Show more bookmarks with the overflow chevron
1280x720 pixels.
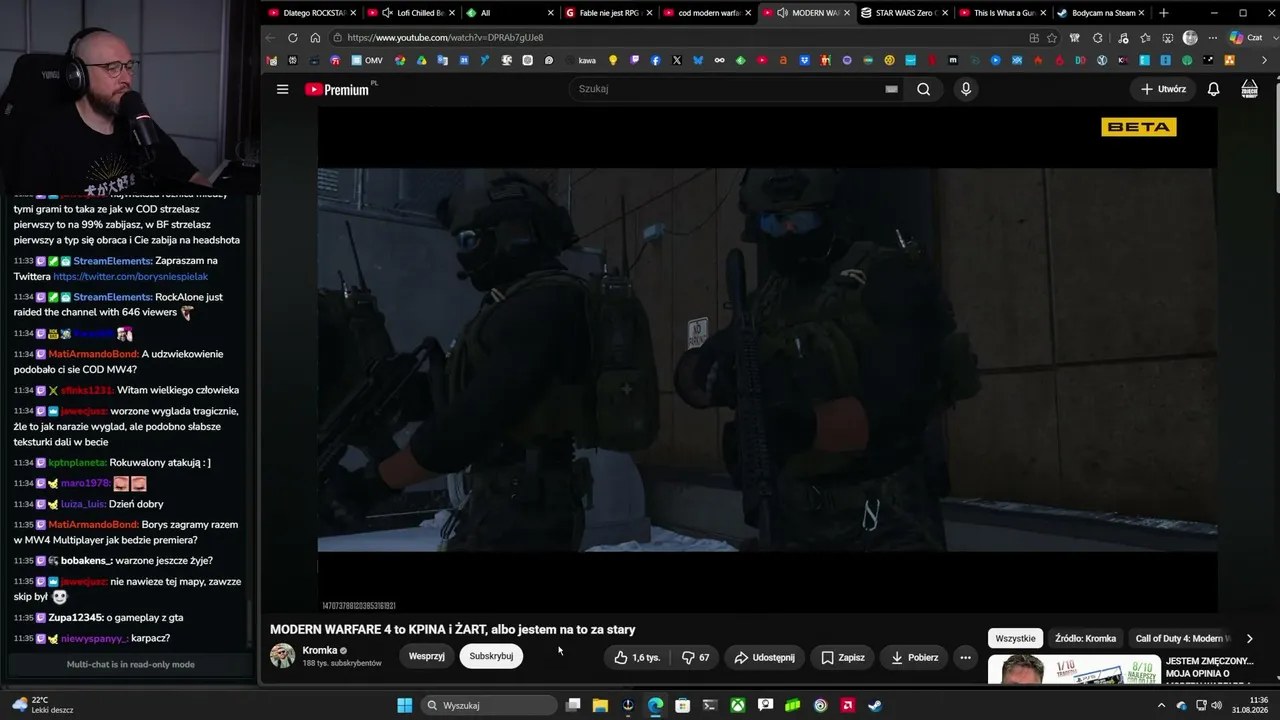click(1264, 60)
